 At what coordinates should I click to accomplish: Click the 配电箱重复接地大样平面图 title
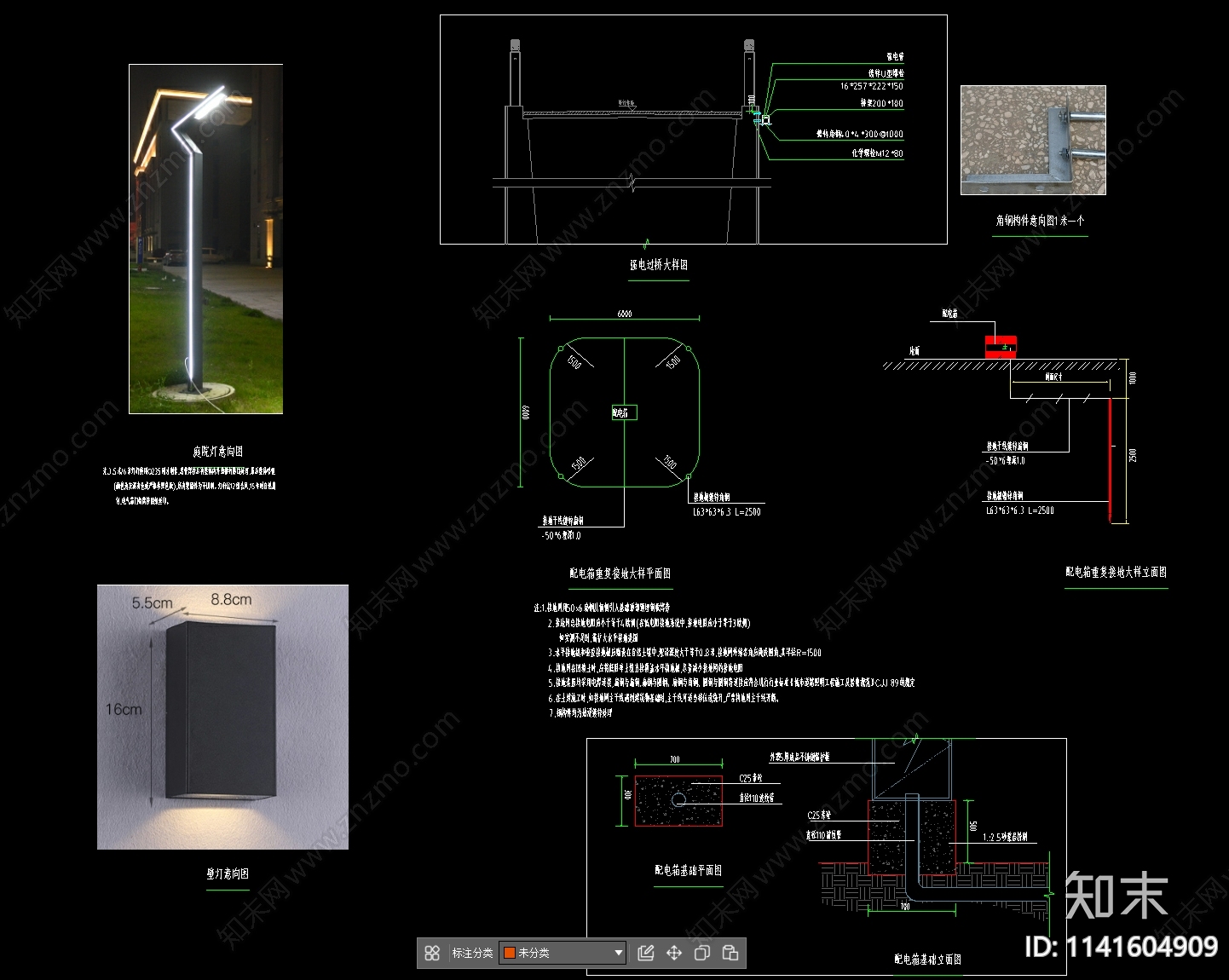pos(620,574)
